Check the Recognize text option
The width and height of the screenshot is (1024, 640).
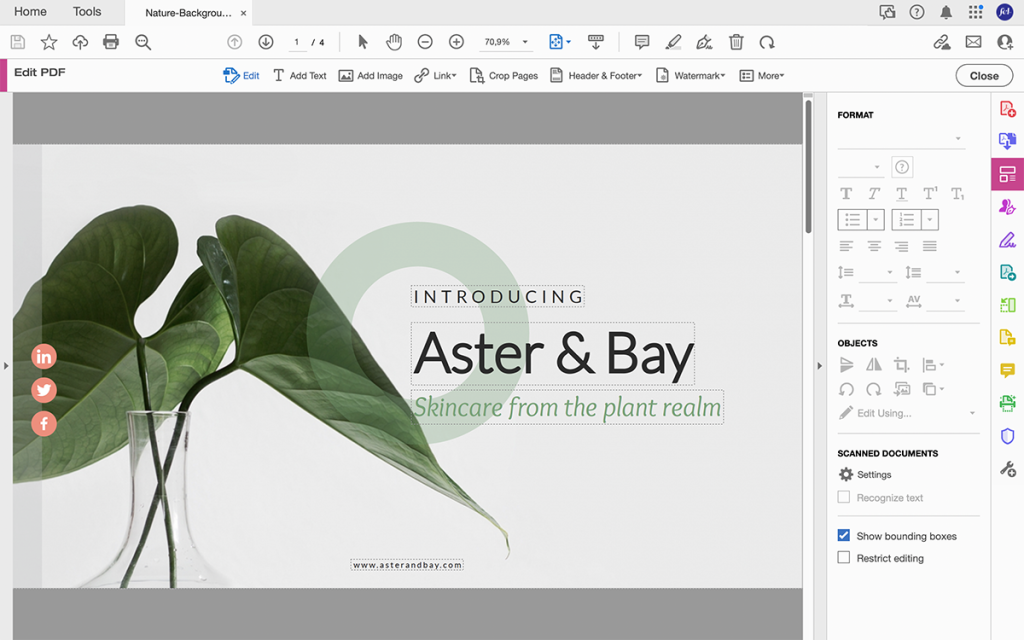(x=846, y=497)
